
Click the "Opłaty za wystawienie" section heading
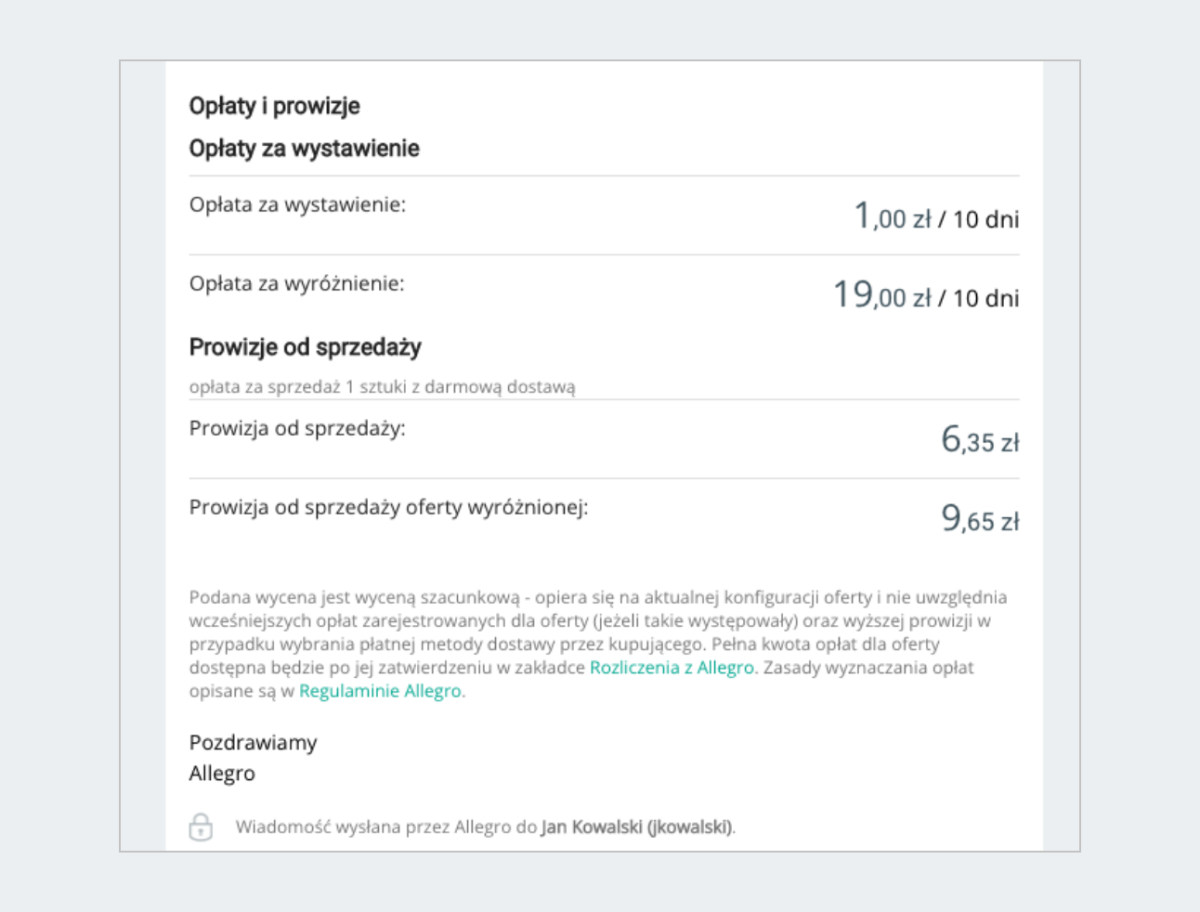[x=304, y=149]
